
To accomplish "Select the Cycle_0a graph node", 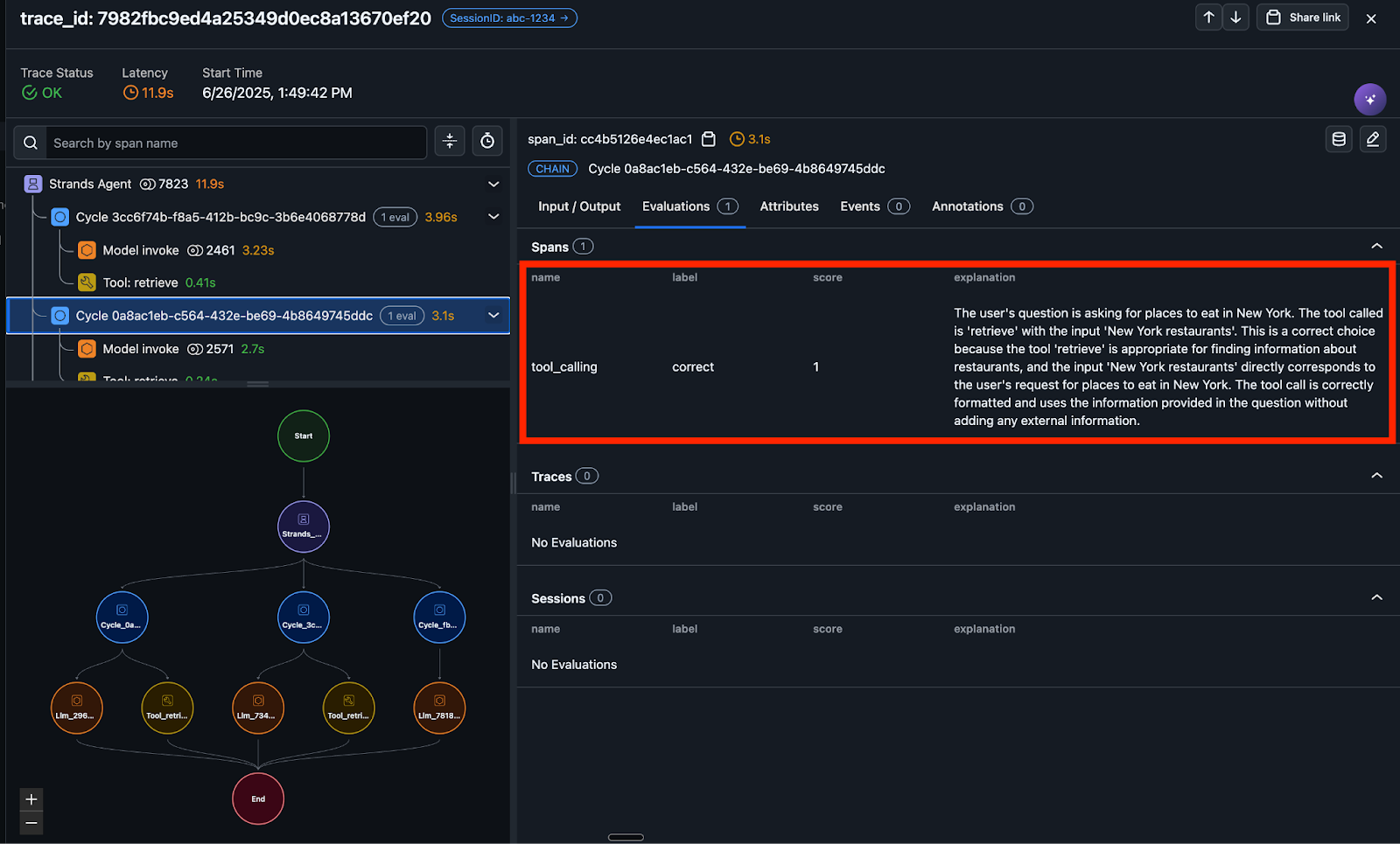I will [122, 617].
